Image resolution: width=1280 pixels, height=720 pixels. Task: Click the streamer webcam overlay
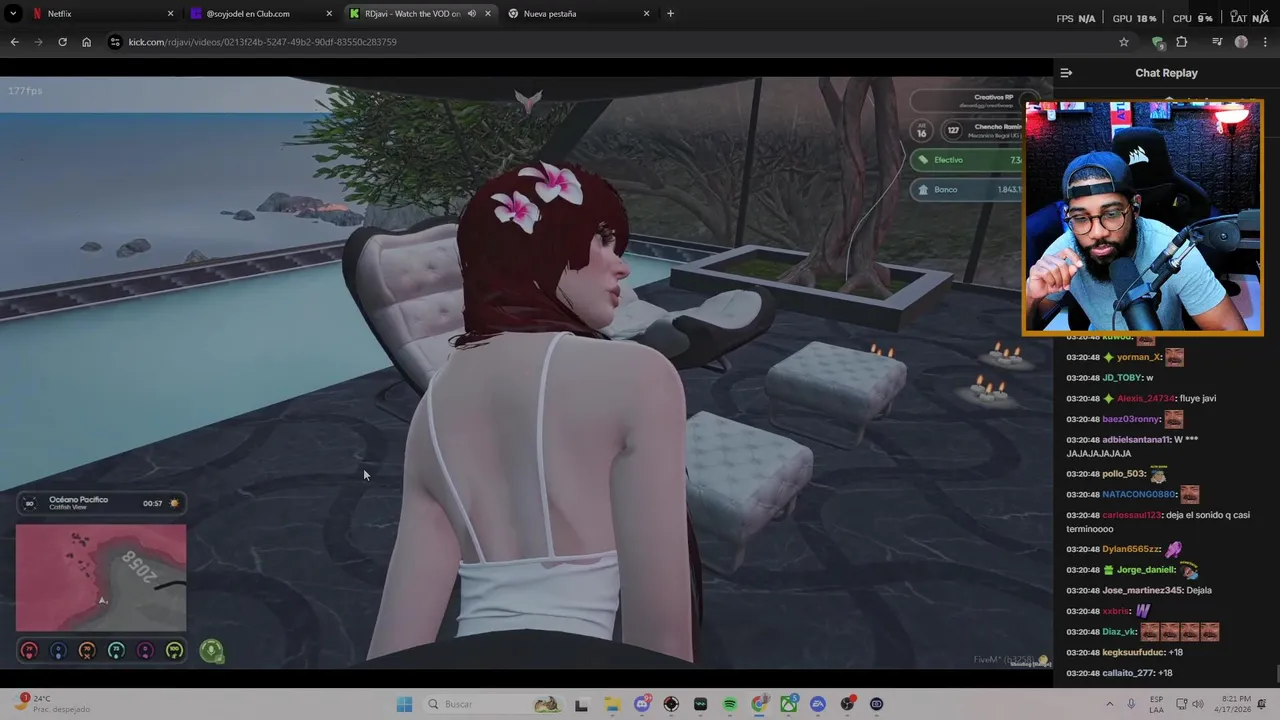click(x=1143, y=217)
